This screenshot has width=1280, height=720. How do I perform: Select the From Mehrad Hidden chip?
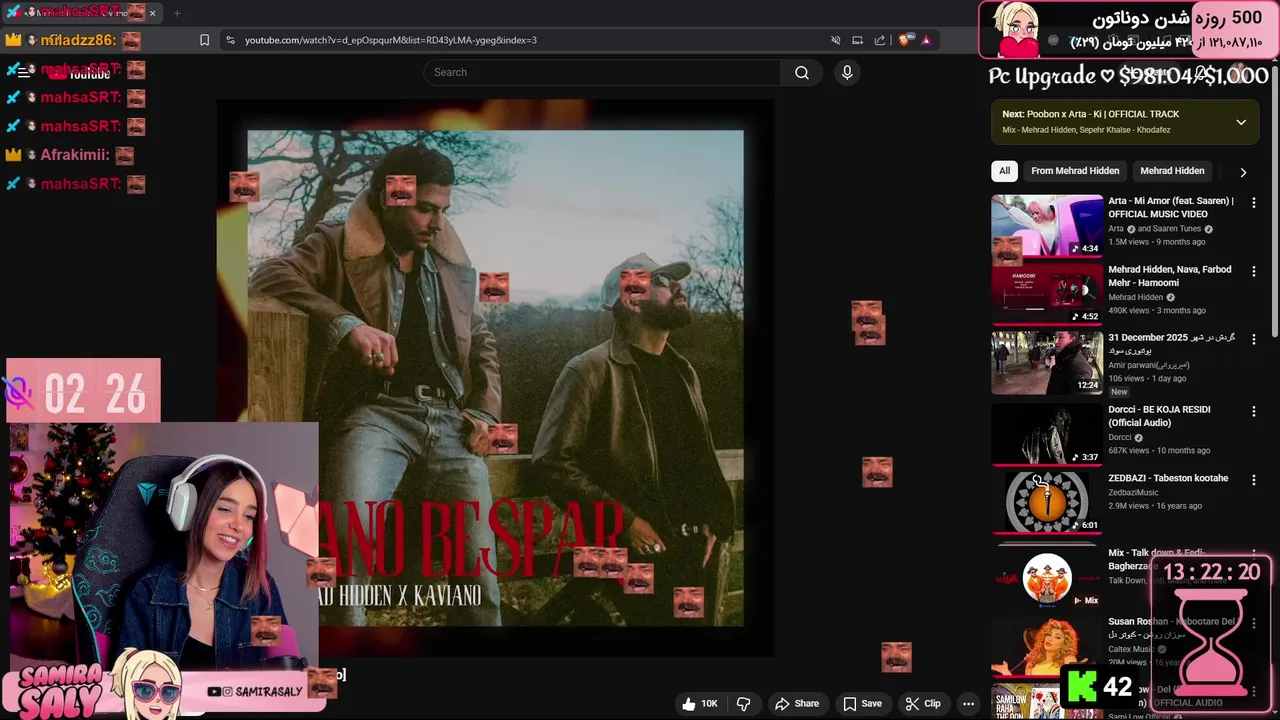(1075, 171)
